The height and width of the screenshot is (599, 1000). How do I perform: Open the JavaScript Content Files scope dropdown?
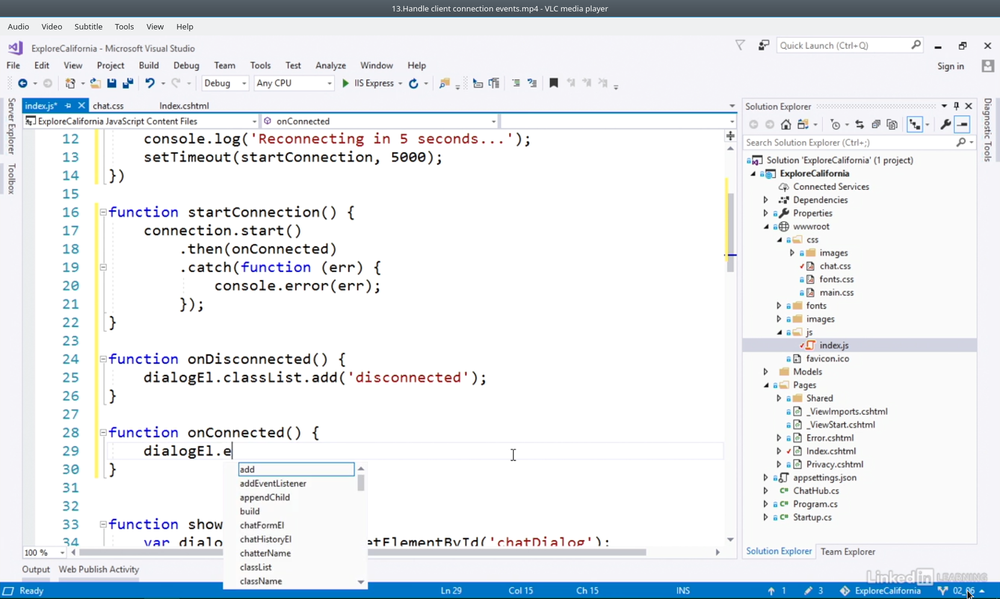point(140,121)
